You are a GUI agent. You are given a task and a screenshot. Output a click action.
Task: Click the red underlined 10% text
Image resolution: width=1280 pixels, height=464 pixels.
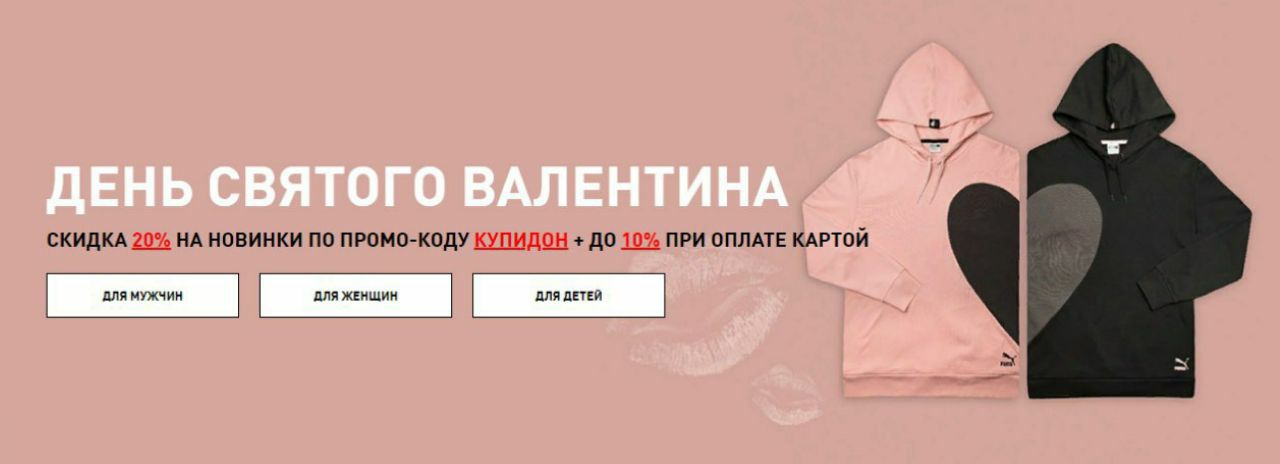[640, 241]
